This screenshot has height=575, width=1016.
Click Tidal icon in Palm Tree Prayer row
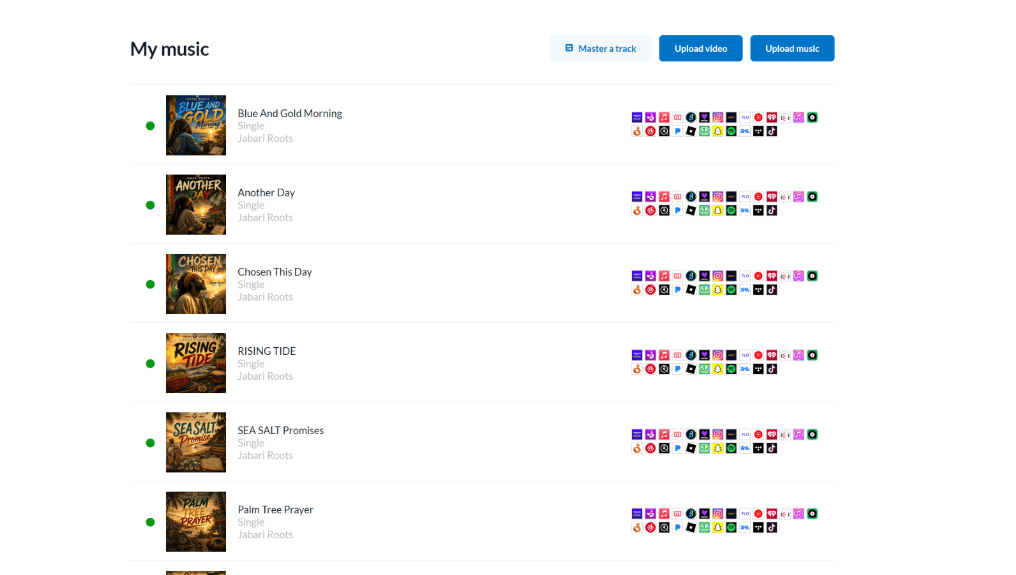[x=758, y=527]
